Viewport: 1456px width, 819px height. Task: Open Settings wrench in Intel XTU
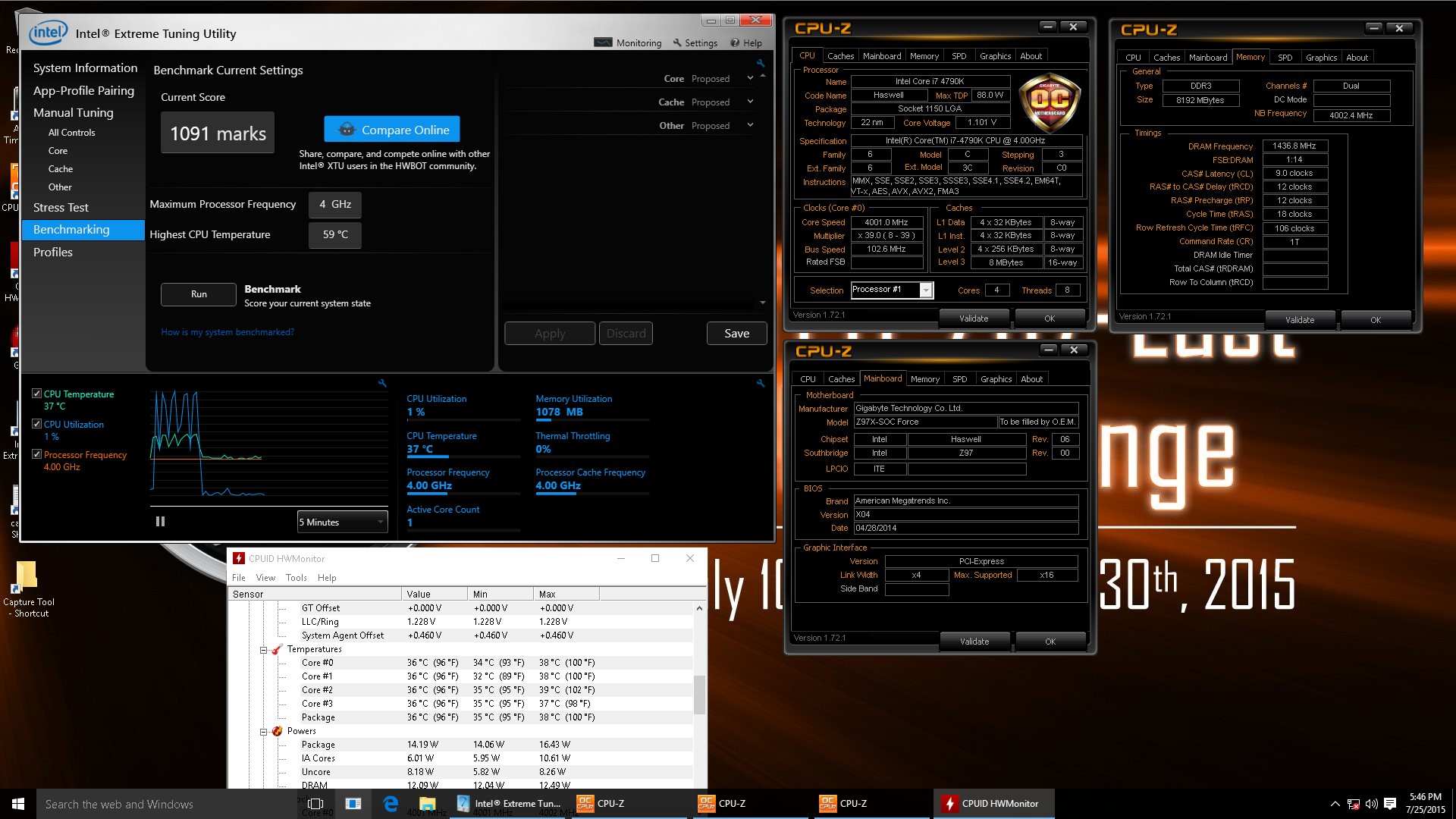(695, 43)
